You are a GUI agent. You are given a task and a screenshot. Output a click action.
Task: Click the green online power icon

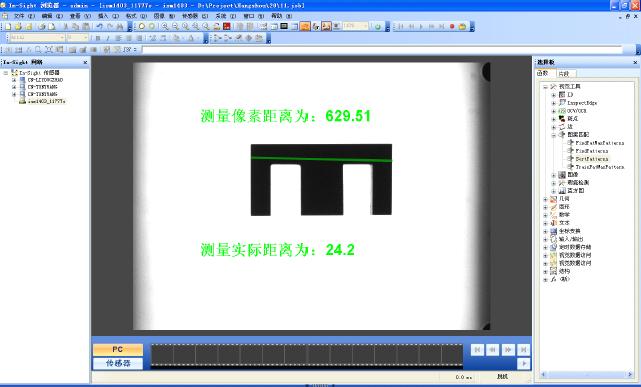tap(378, 27)
